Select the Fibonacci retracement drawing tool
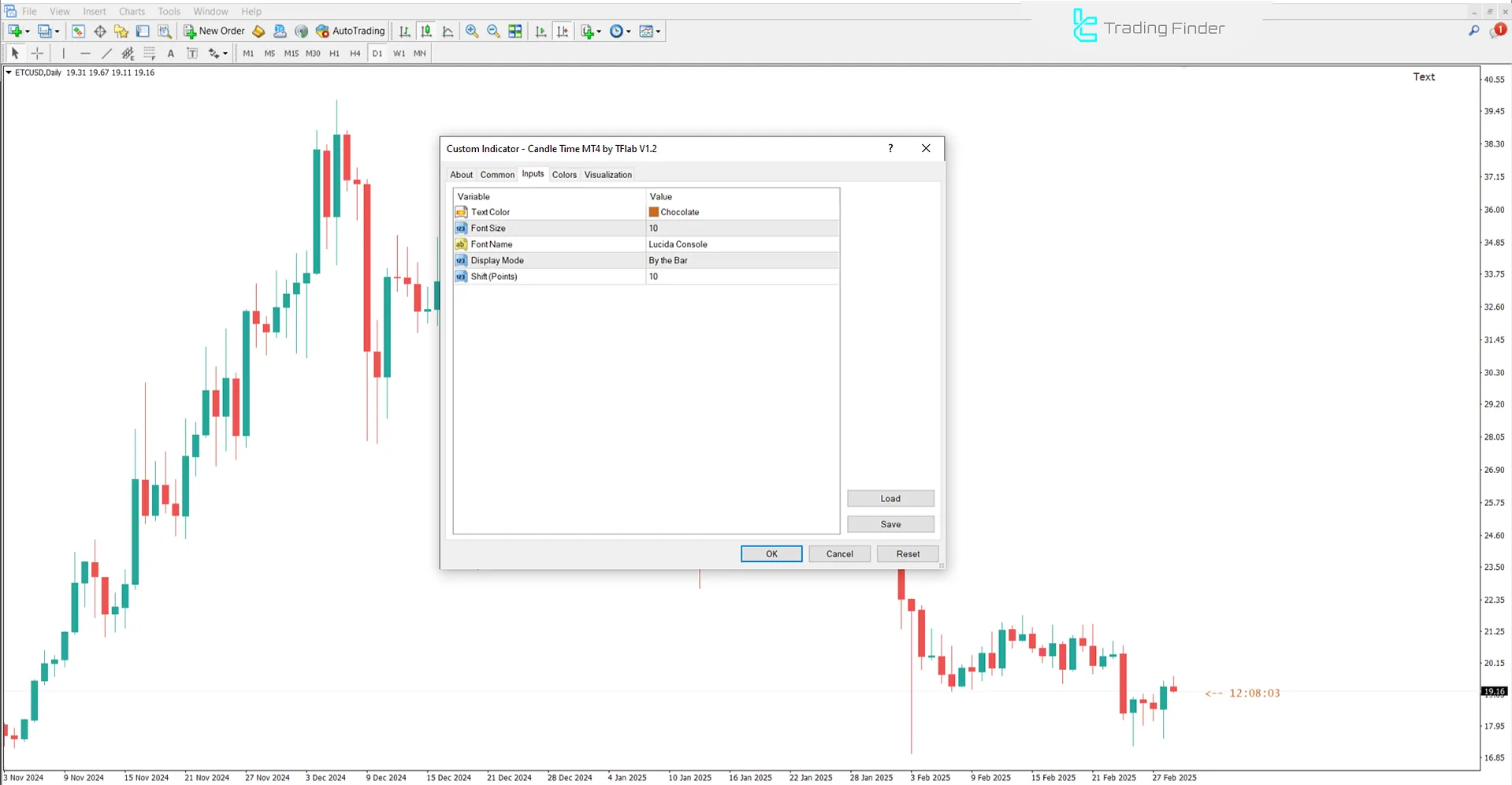This screenshot has height=785, width=1512. 149,53
